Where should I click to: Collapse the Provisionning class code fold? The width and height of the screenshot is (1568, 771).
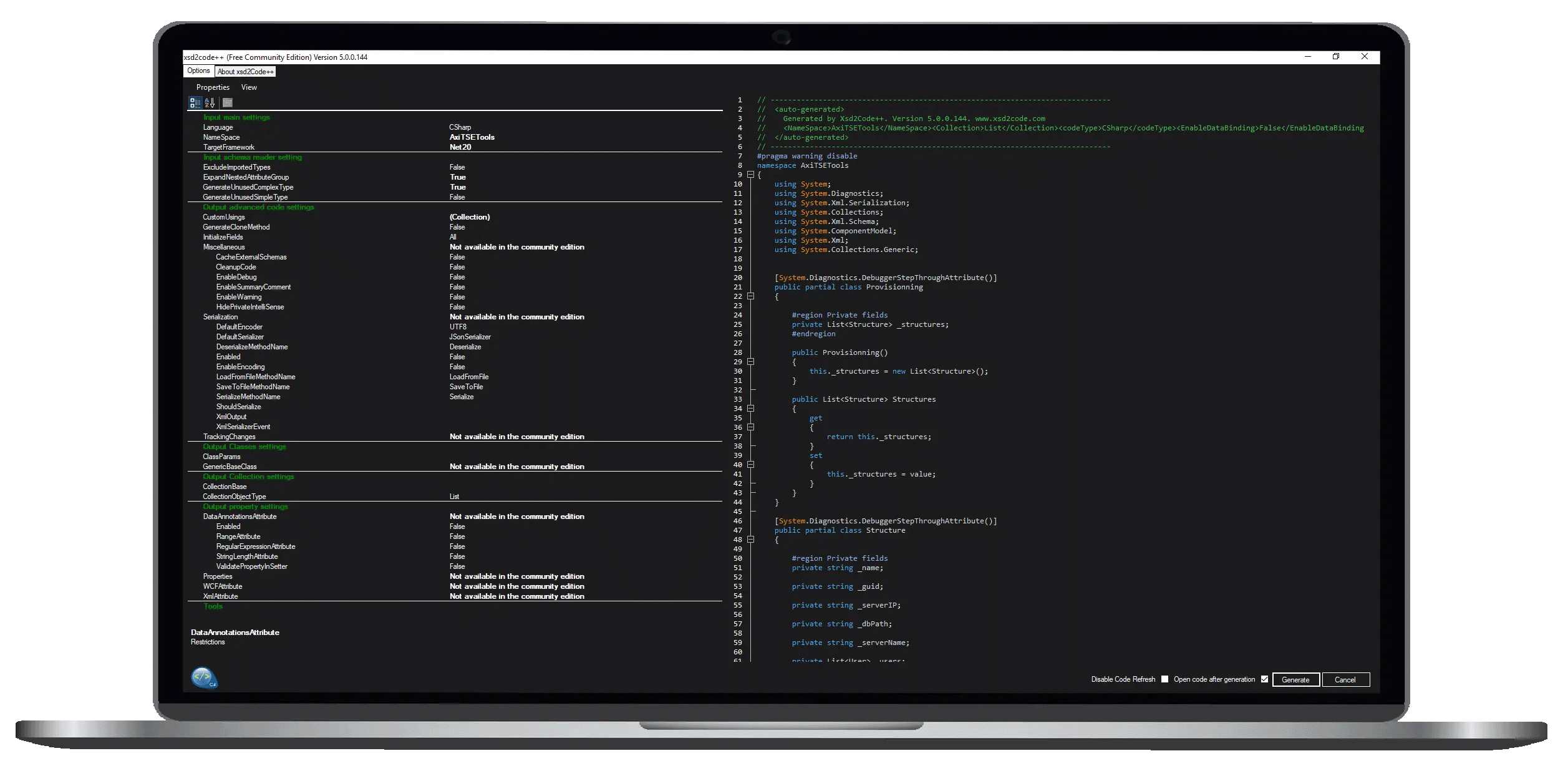pyautogui.click(x=752, y=296)
